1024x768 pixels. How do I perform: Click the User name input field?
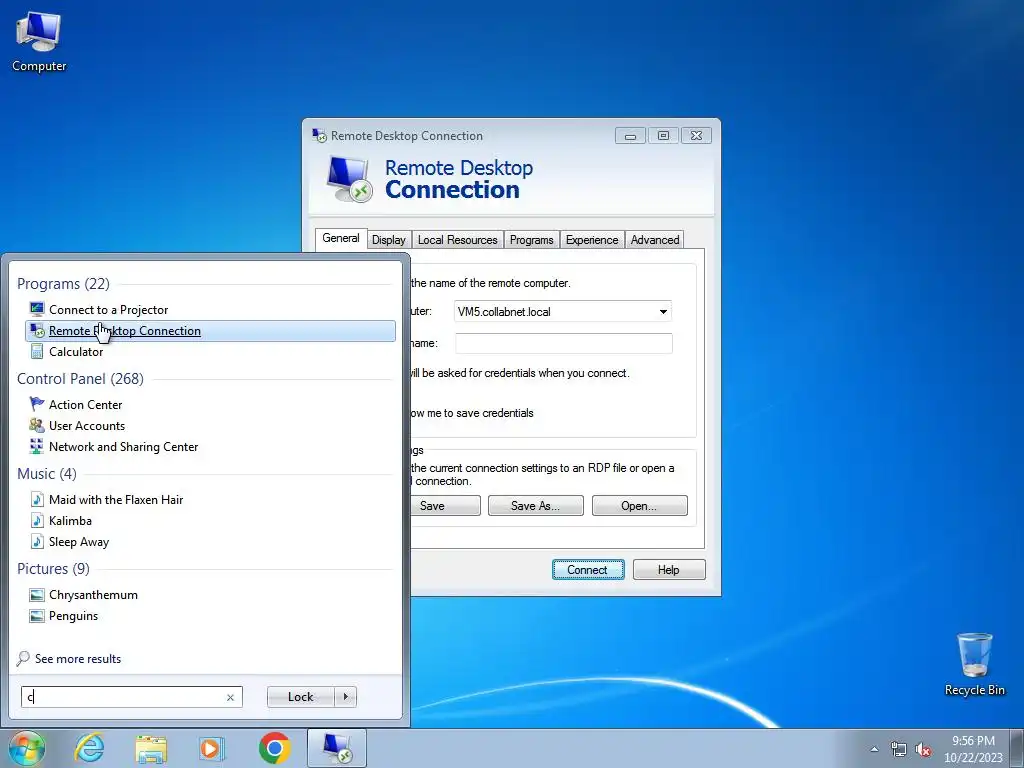click(564, 343)
